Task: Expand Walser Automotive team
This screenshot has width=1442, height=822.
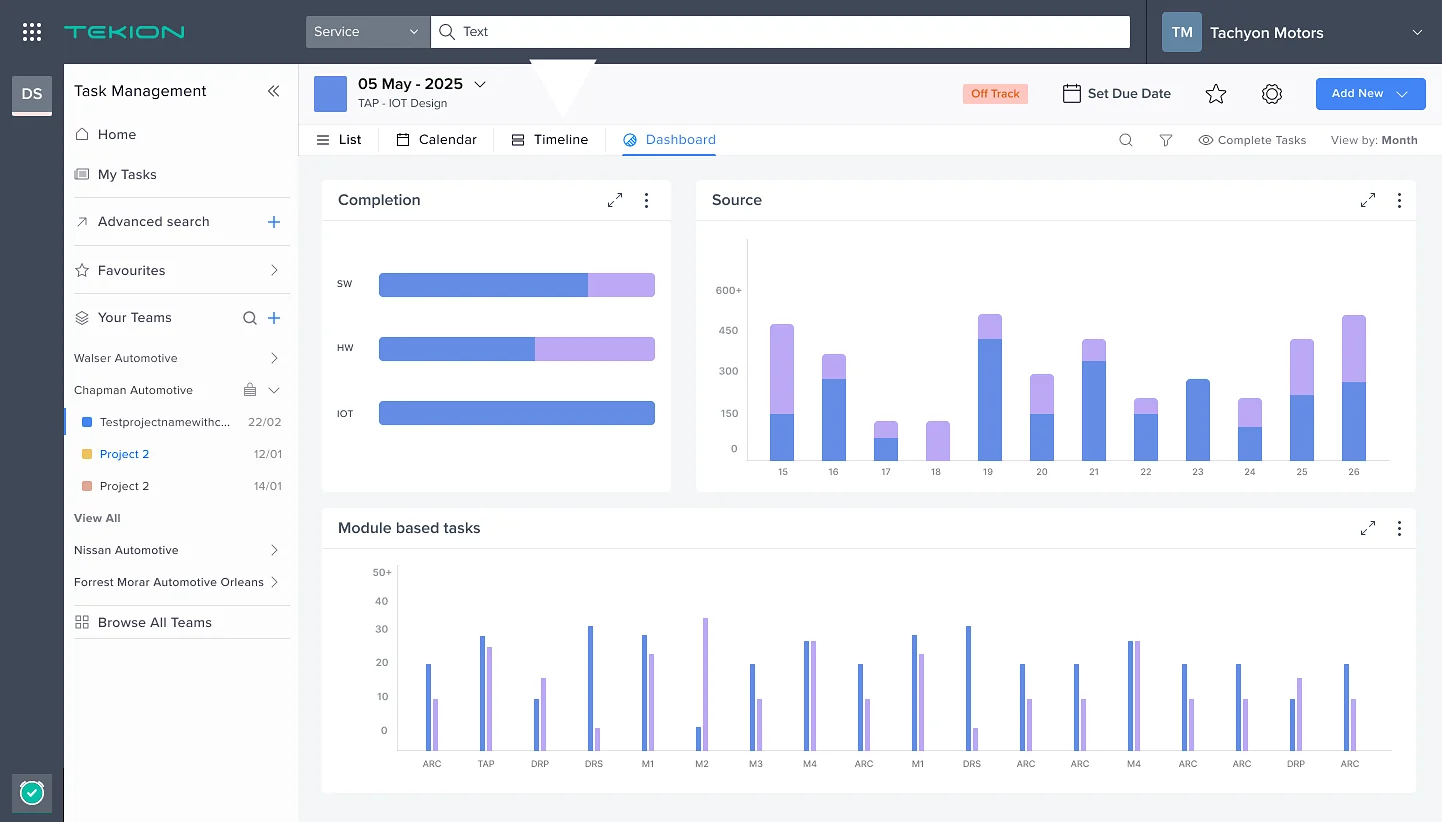Action: click(274, 358)
